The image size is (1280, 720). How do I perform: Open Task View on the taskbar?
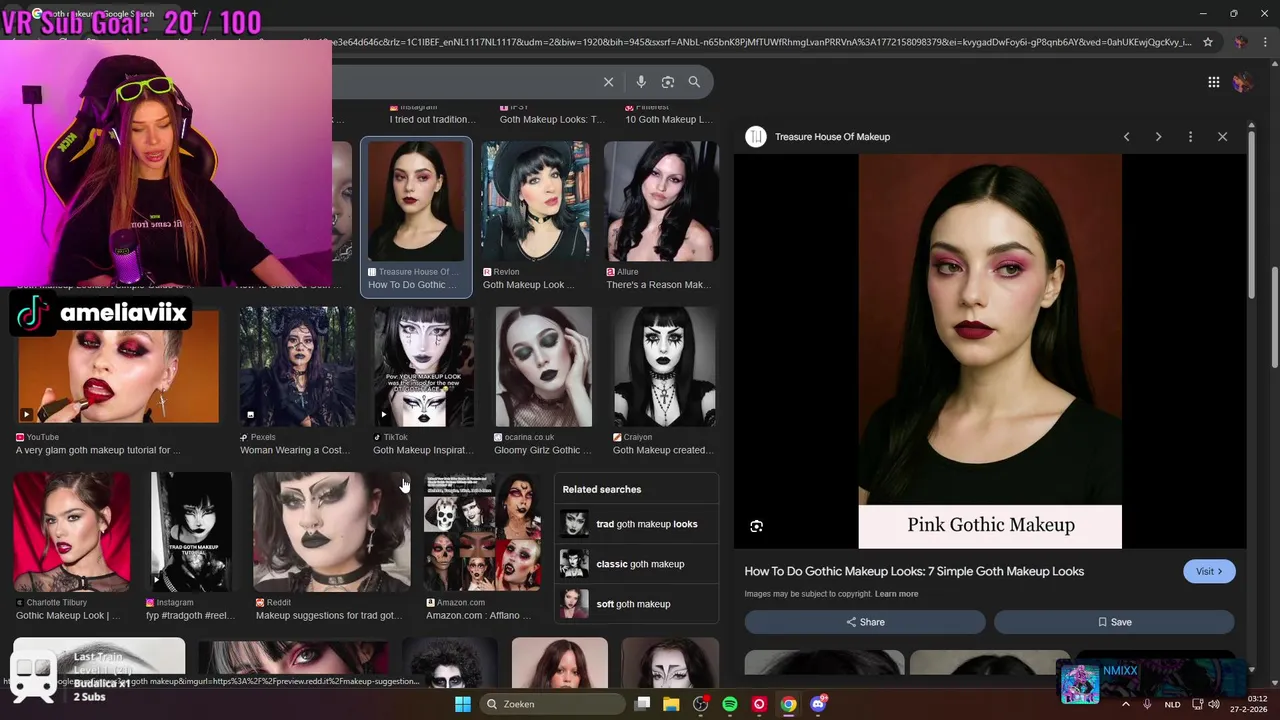(642, 704)
